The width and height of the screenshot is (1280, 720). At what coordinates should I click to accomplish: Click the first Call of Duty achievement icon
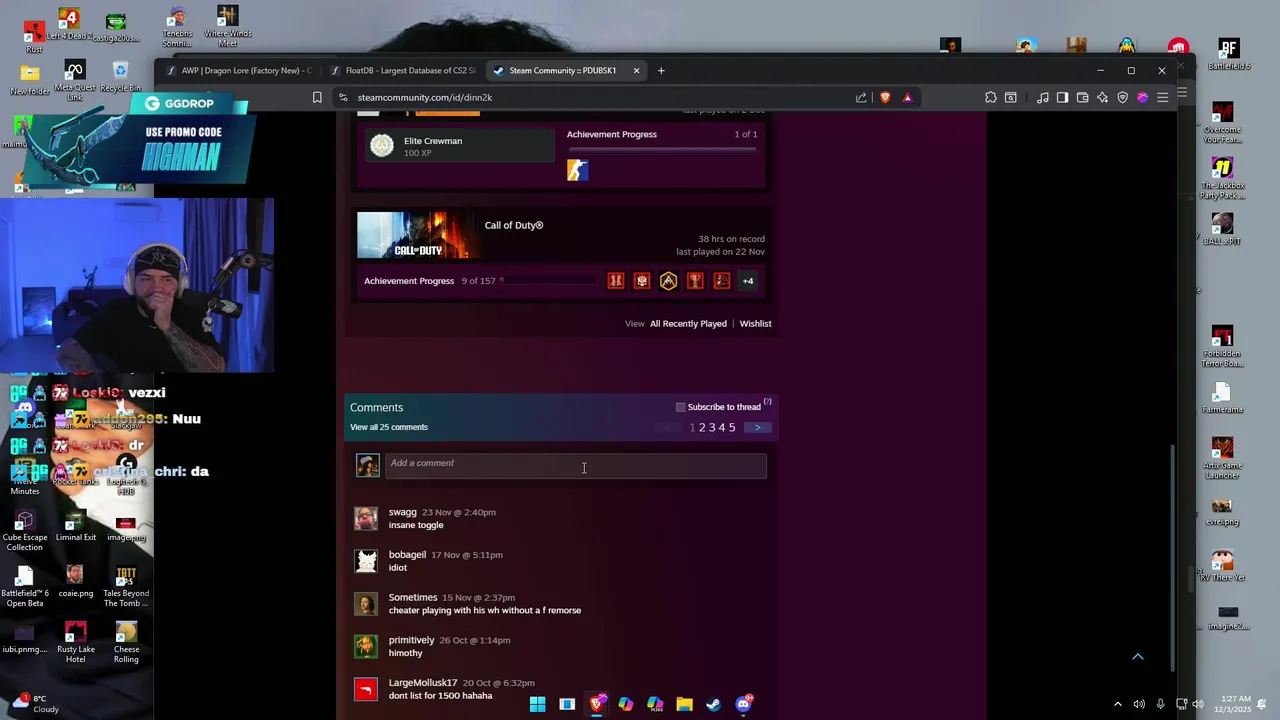pyautogui.click(x=616, y=281)
